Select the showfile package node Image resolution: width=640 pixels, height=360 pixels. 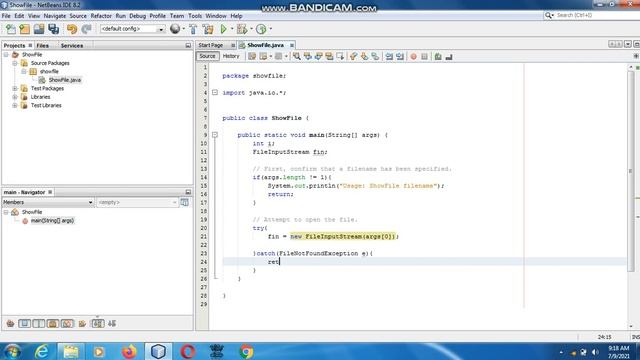49,71
